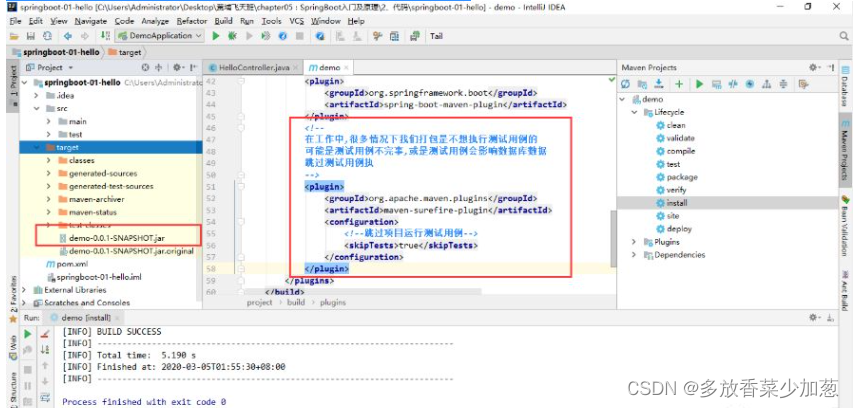Open the DemoApplication run configuration dropdown
Screen dimensions: 854x408
point(159,36)
